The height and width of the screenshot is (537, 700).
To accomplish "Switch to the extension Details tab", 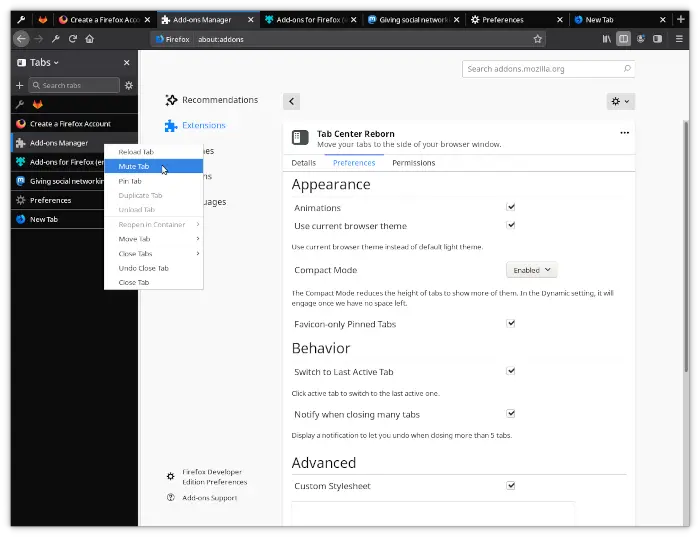I will [304, 163].
